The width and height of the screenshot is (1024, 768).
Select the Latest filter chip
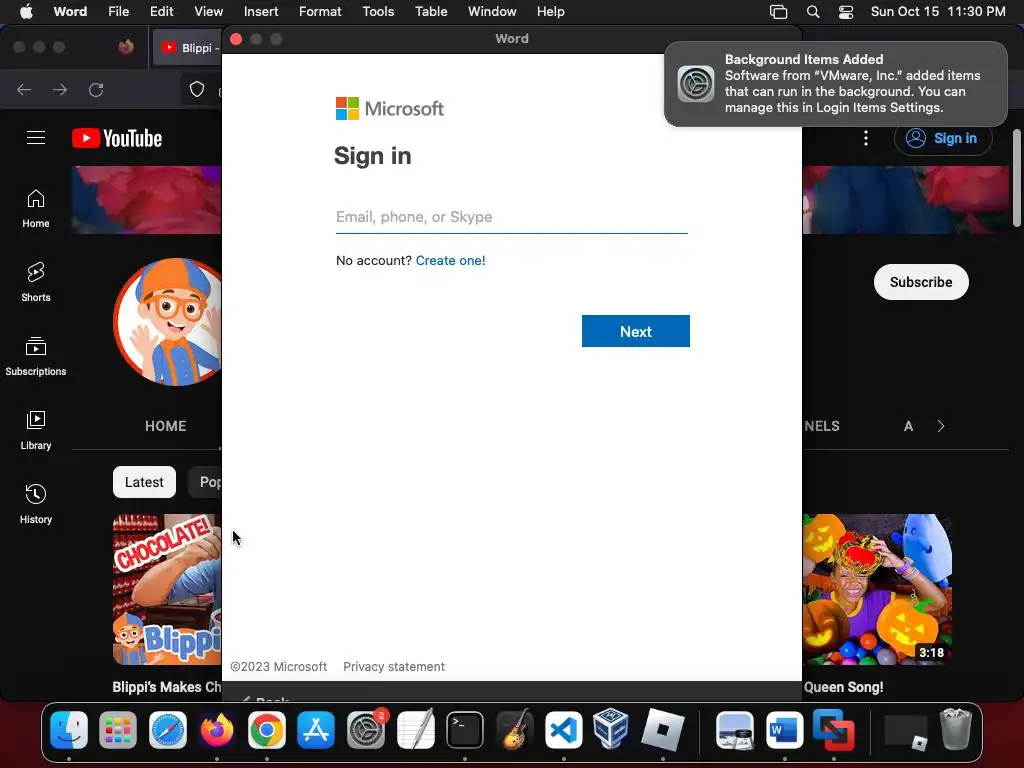[x=144, y=482]
